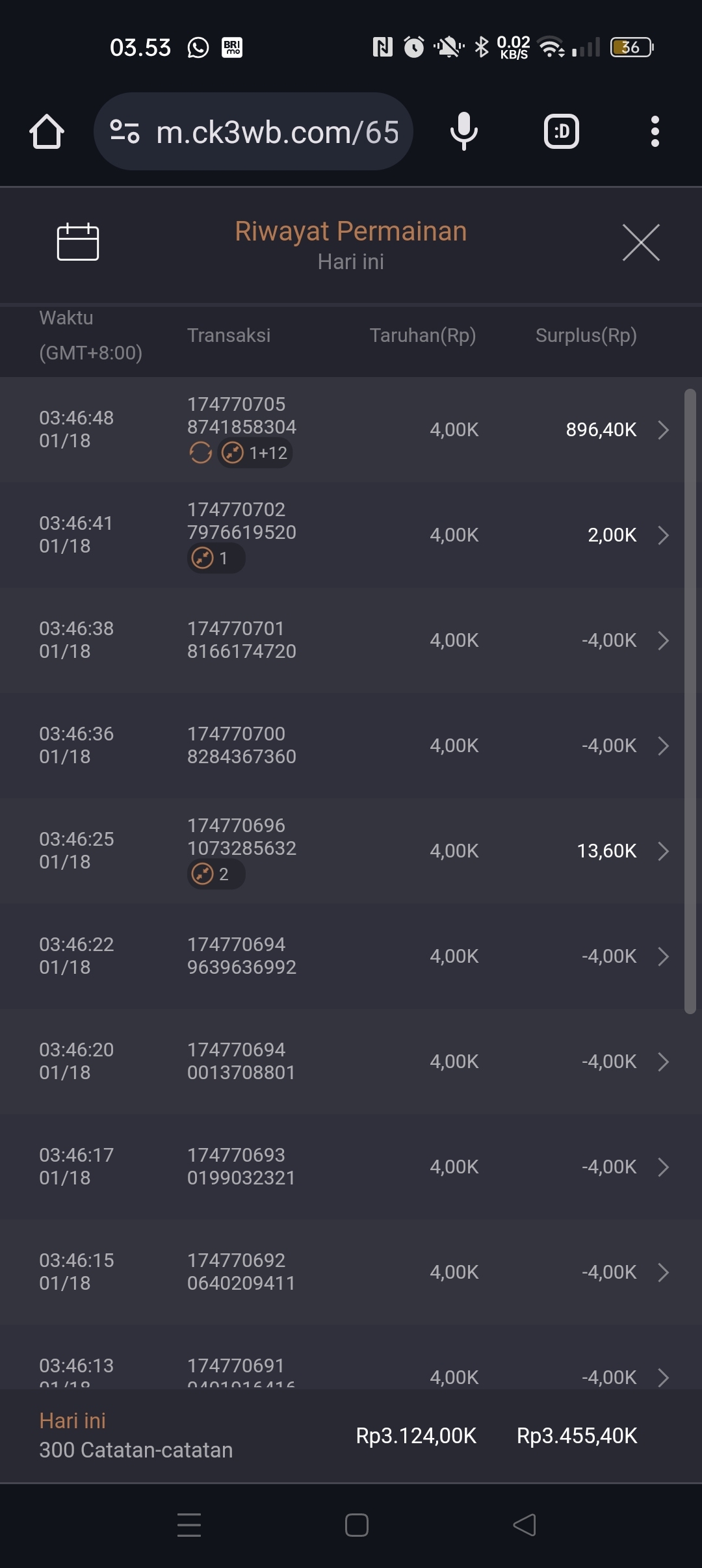
Task: Expand the 13,60K surplus transaction details
Action: pos(663,851)
